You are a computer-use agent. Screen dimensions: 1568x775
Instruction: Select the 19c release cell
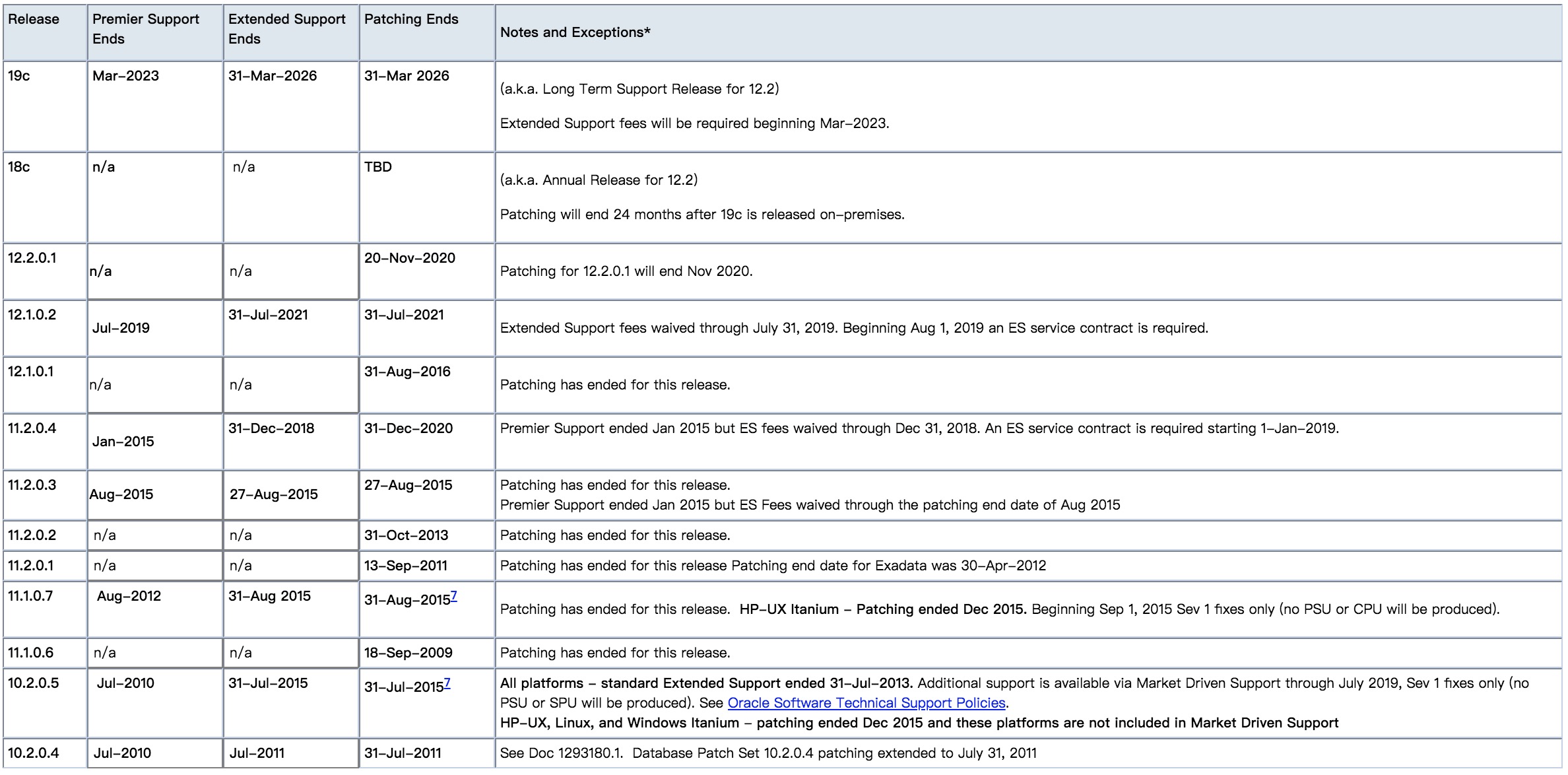(19, 76)
